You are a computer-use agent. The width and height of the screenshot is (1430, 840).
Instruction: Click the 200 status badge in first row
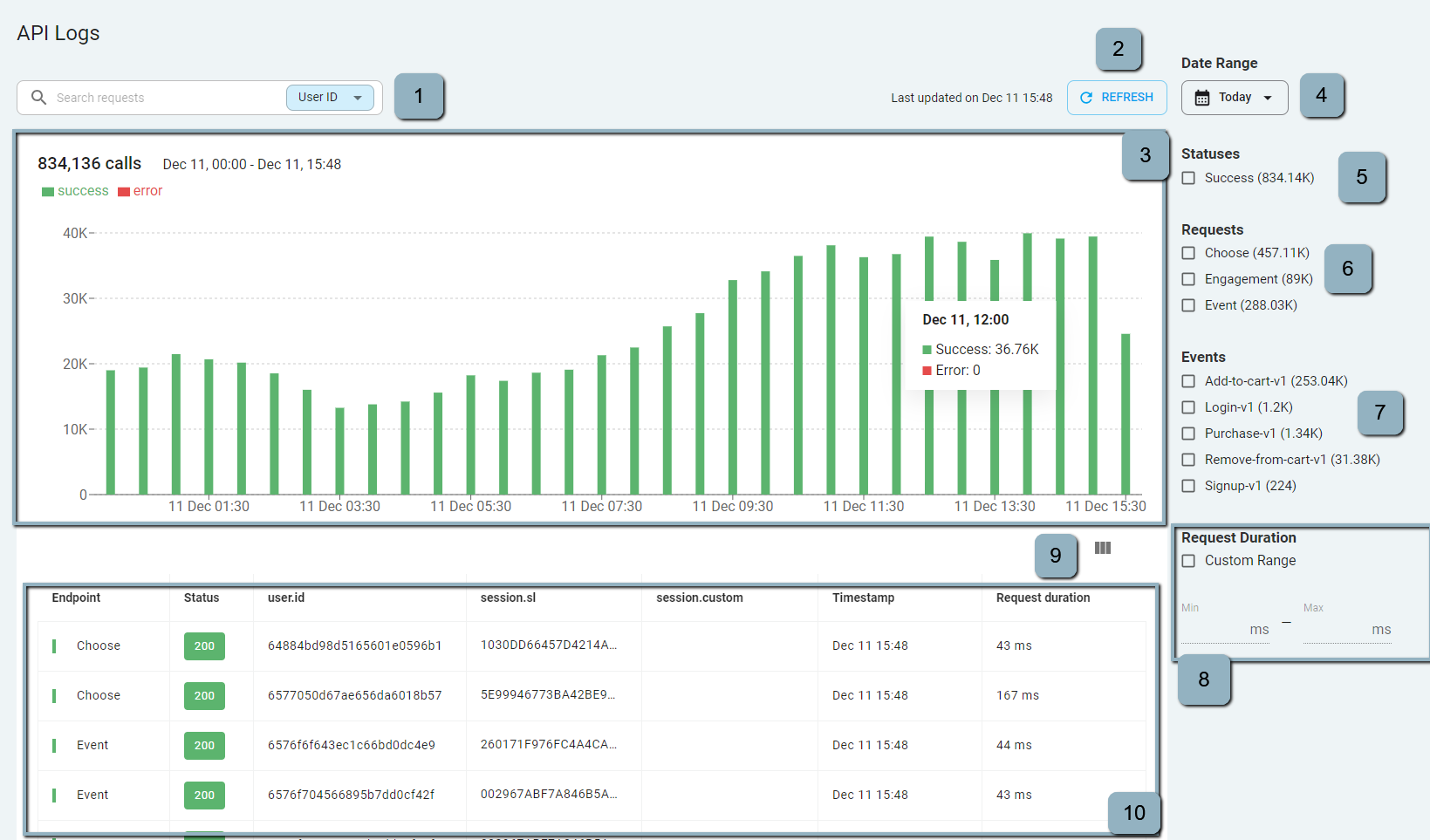pyautogui.click(x=204, y=646)
